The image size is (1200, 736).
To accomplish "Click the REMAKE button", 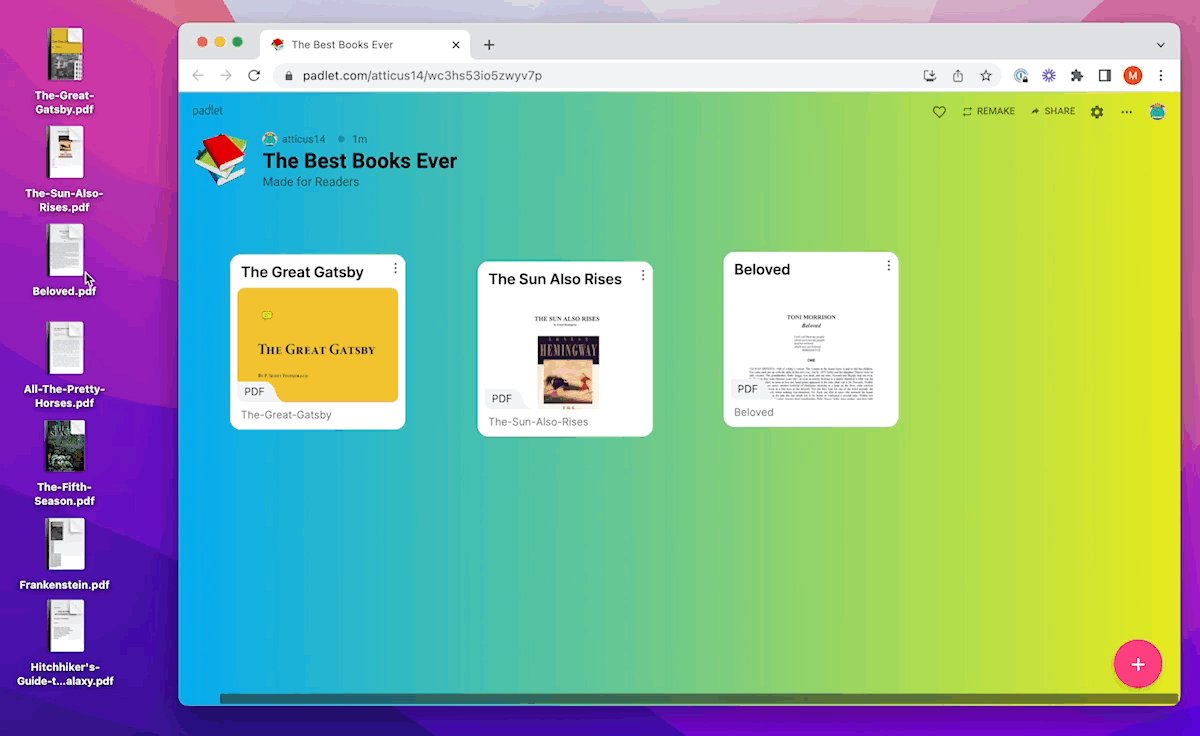I will point(988,111).
